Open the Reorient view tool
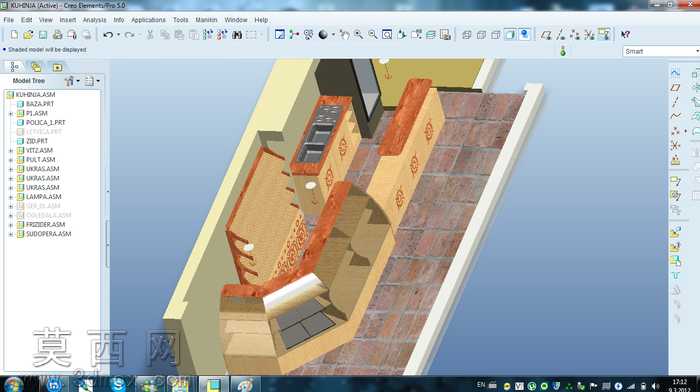This screenshot has width=700, height=392. (401, 34)
